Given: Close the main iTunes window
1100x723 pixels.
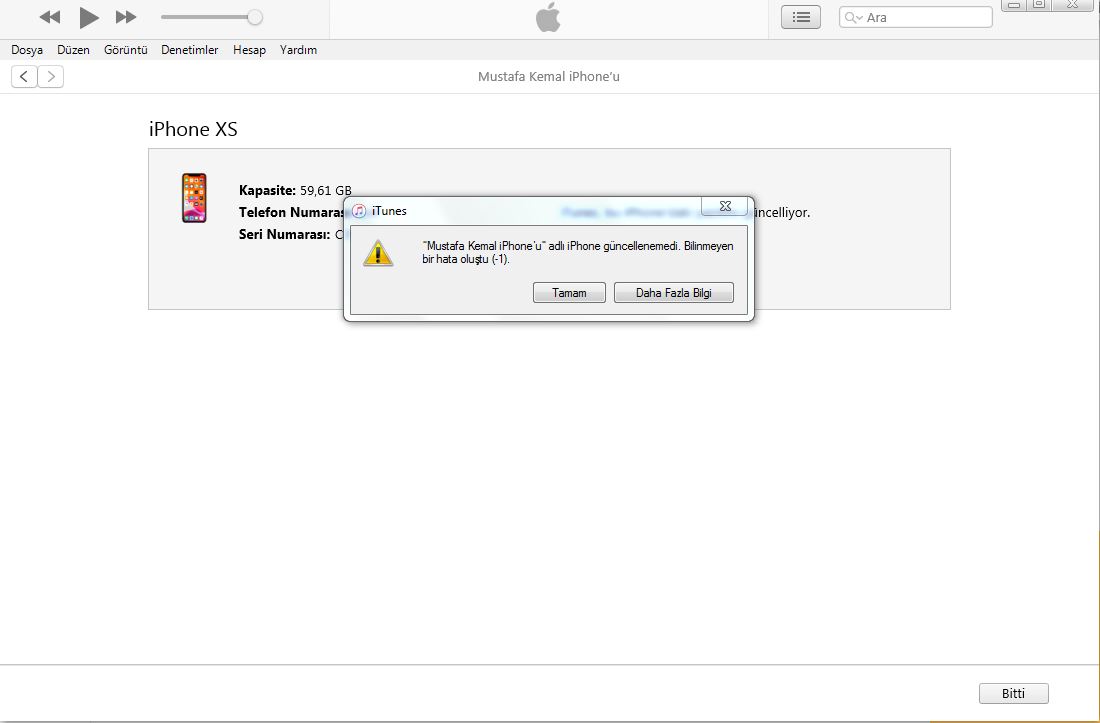Looking at the screenshot, I should pyautogui.click(x=1073, y=5).
